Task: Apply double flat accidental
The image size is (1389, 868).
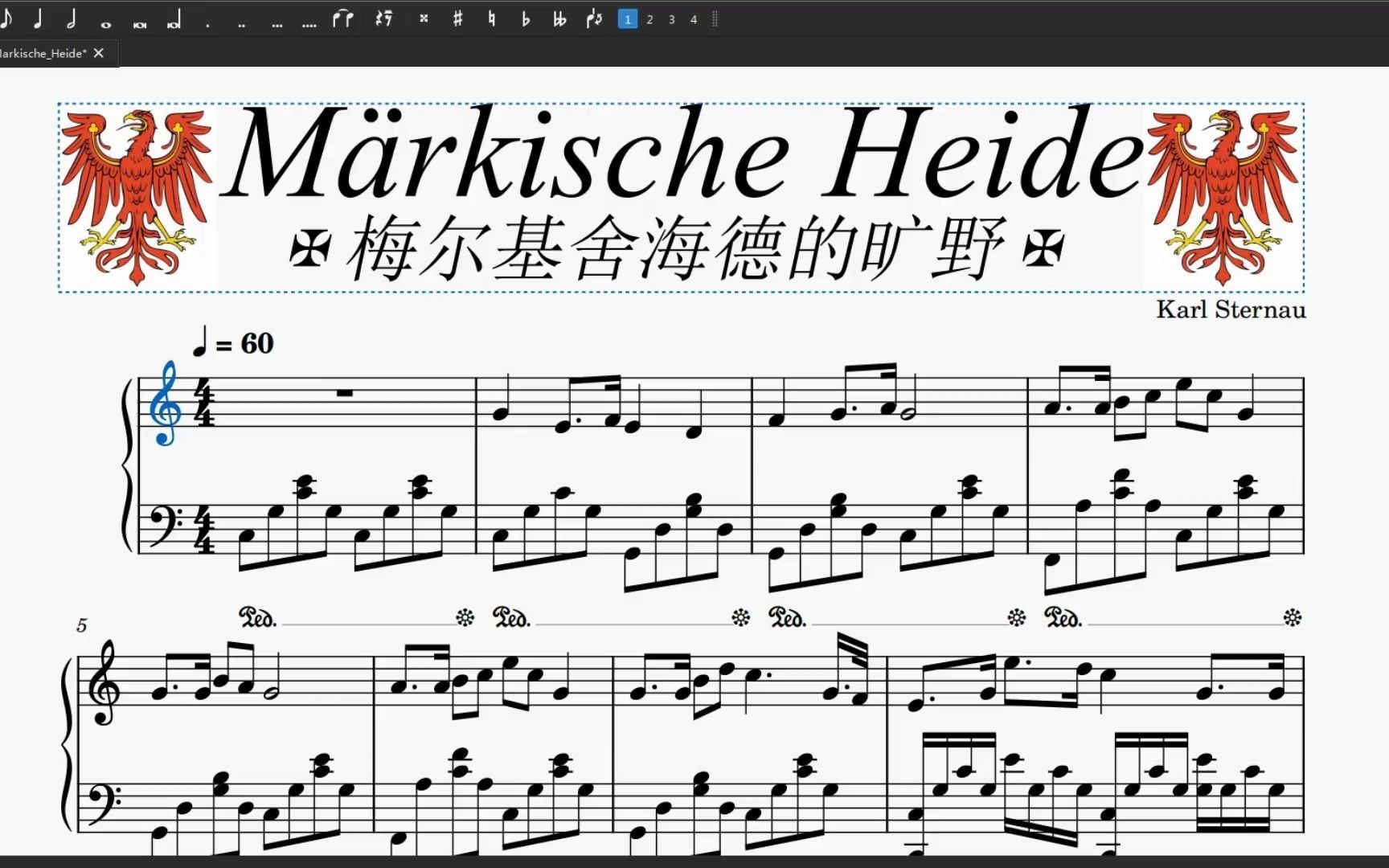Action: point(559,18)
